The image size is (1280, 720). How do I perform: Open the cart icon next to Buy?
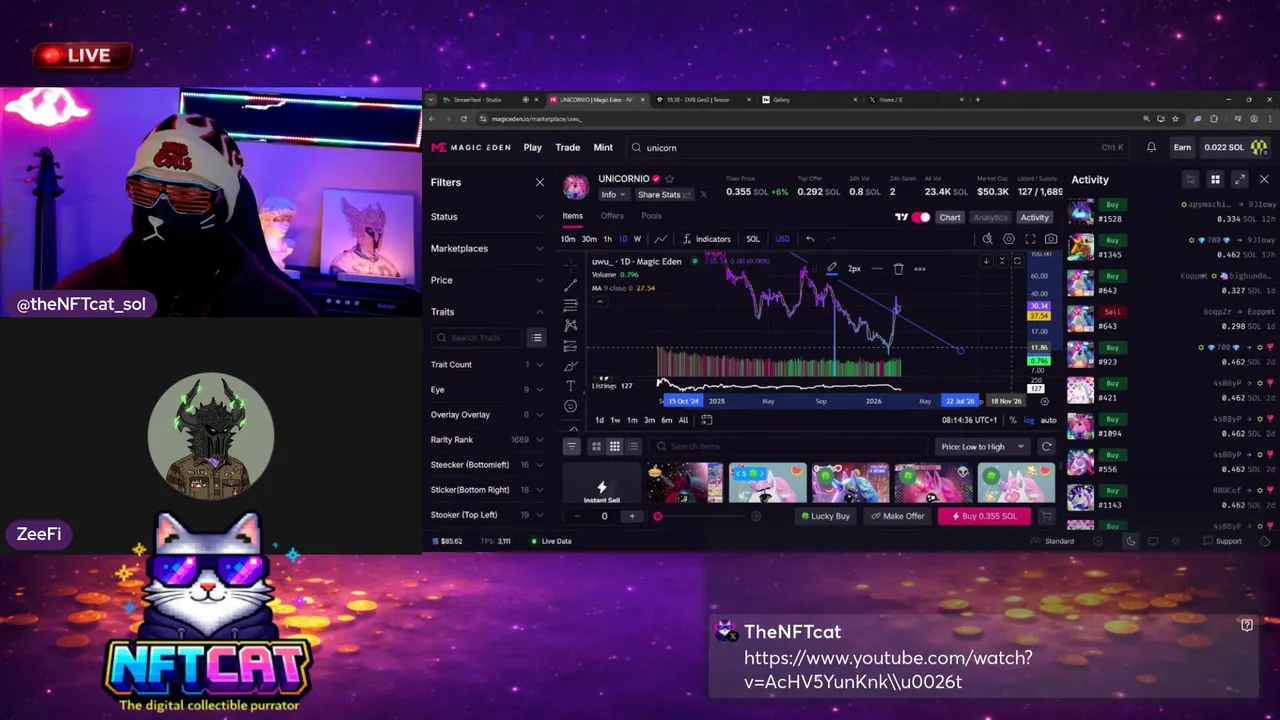pos(1046,516)
